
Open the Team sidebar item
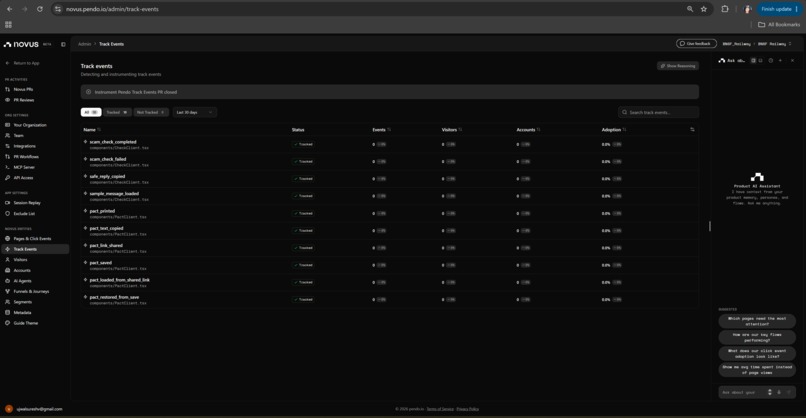coord(19,136)
